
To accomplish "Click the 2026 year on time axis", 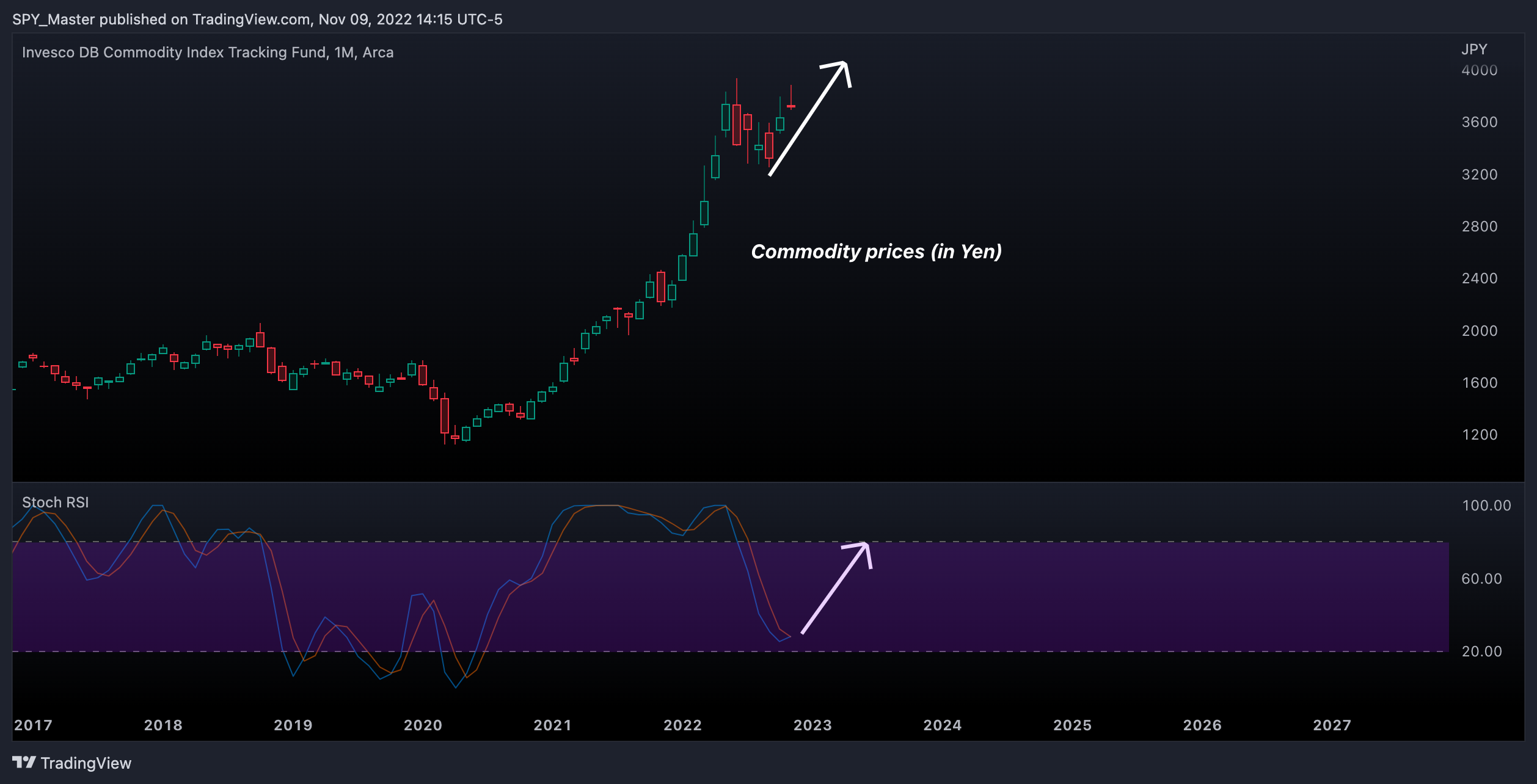I will click(x=1202, y=725).
